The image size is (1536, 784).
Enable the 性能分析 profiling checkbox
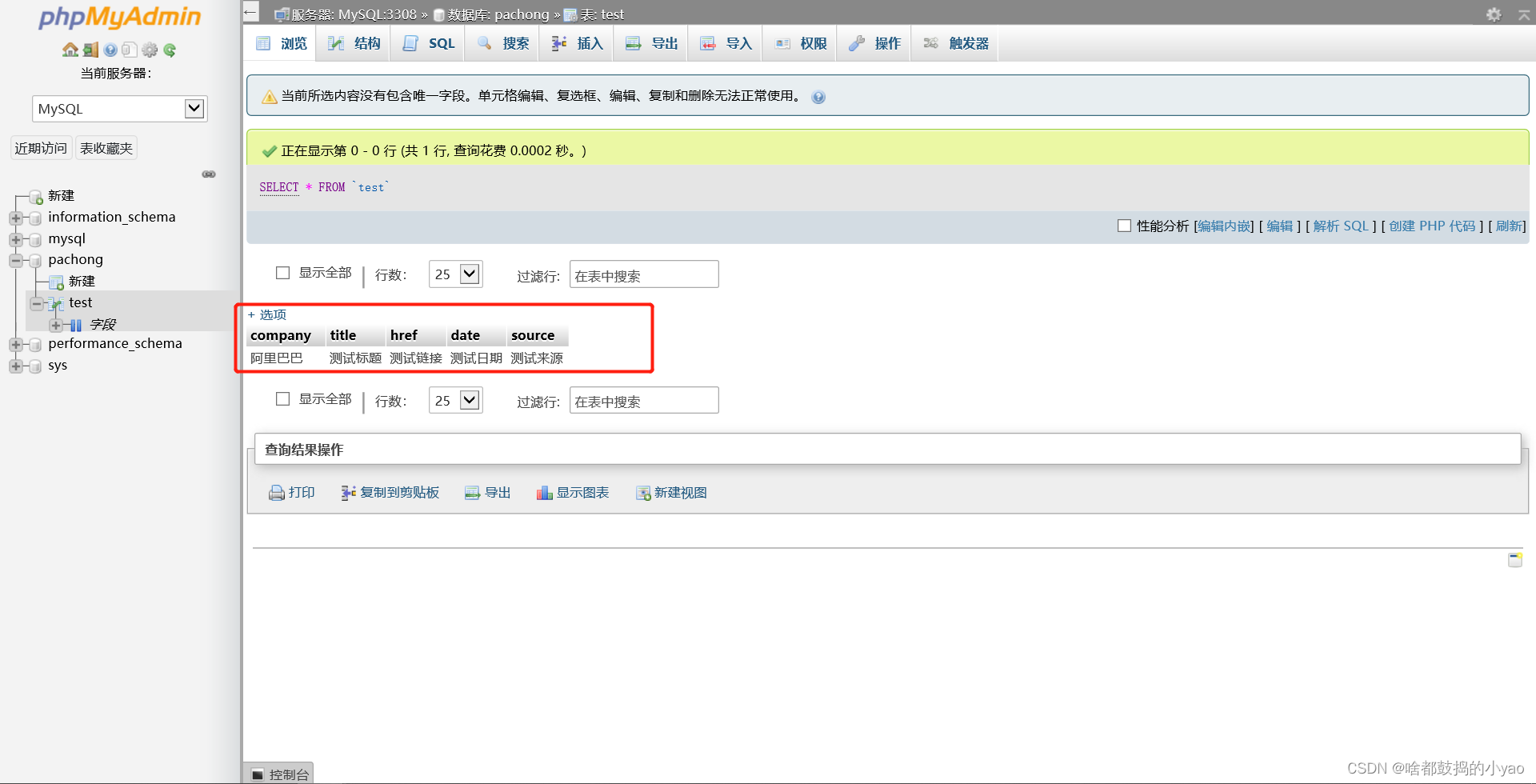point(1124,226)
